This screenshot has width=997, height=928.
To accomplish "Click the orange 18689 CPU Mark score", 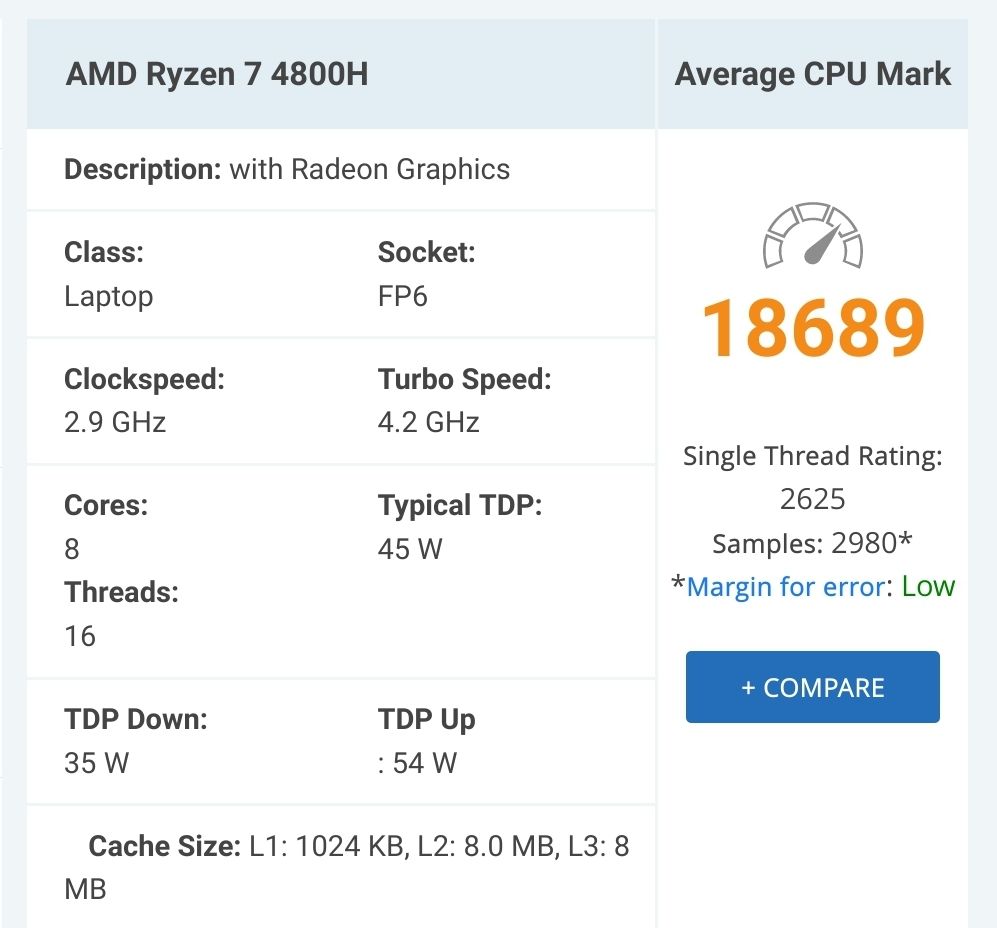I will tap(812, 329).
